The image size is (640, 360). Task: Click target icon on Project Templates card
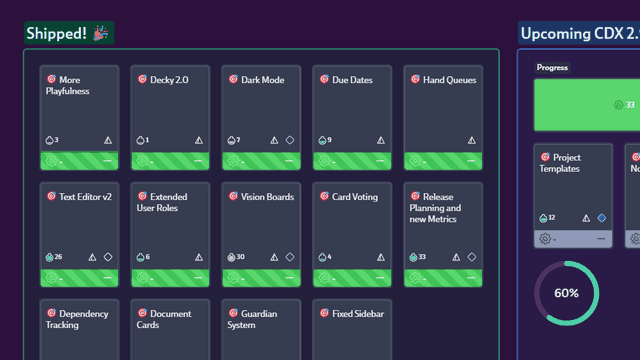[x=545, y=157]
